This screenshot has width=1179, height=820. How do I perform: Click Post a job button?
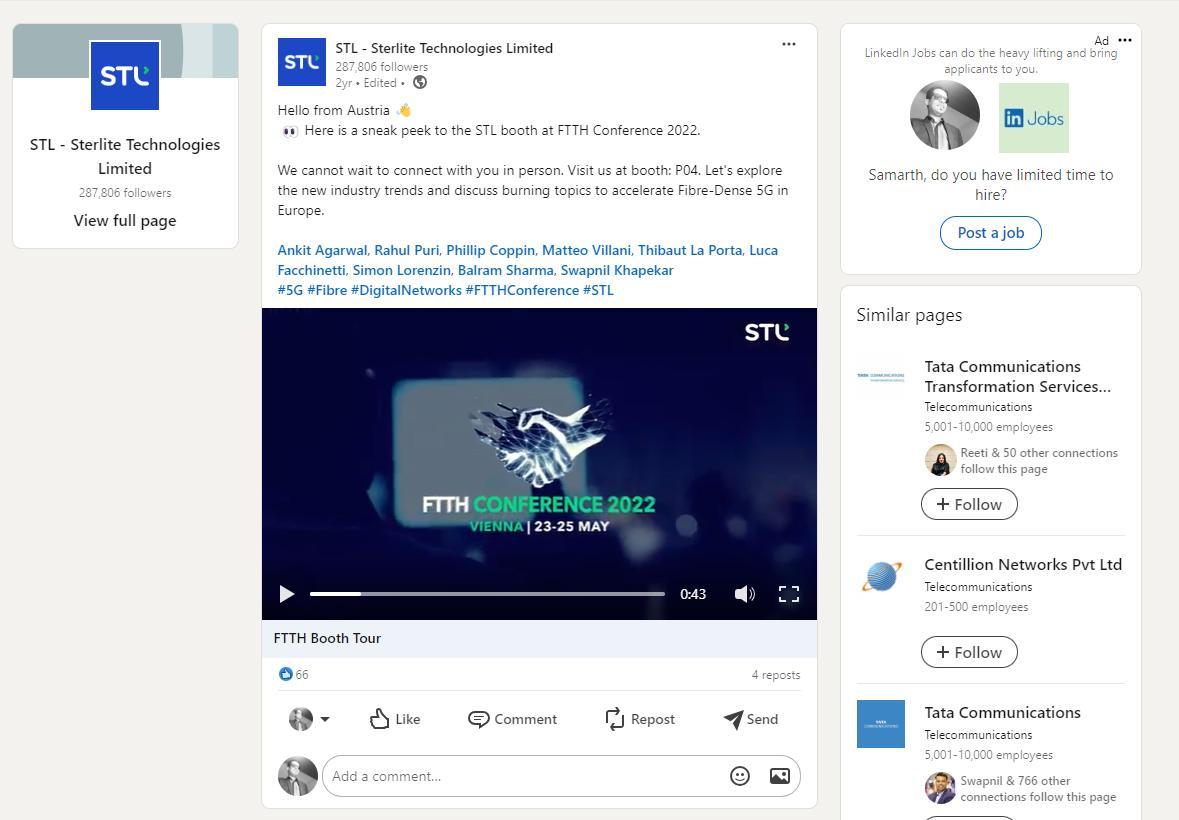click(x=991, y=233)
